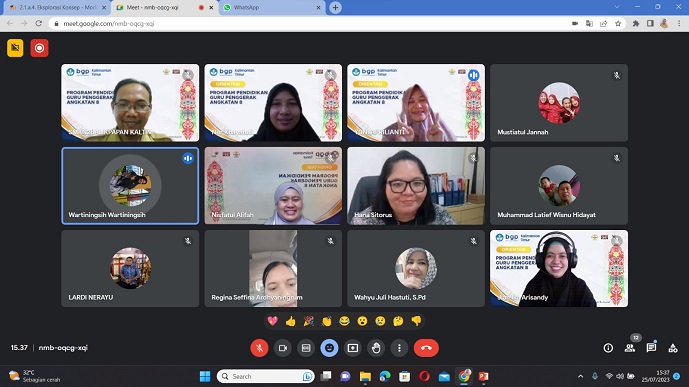
Task: Open the emoji reactions button
Action: coord(329,348)
